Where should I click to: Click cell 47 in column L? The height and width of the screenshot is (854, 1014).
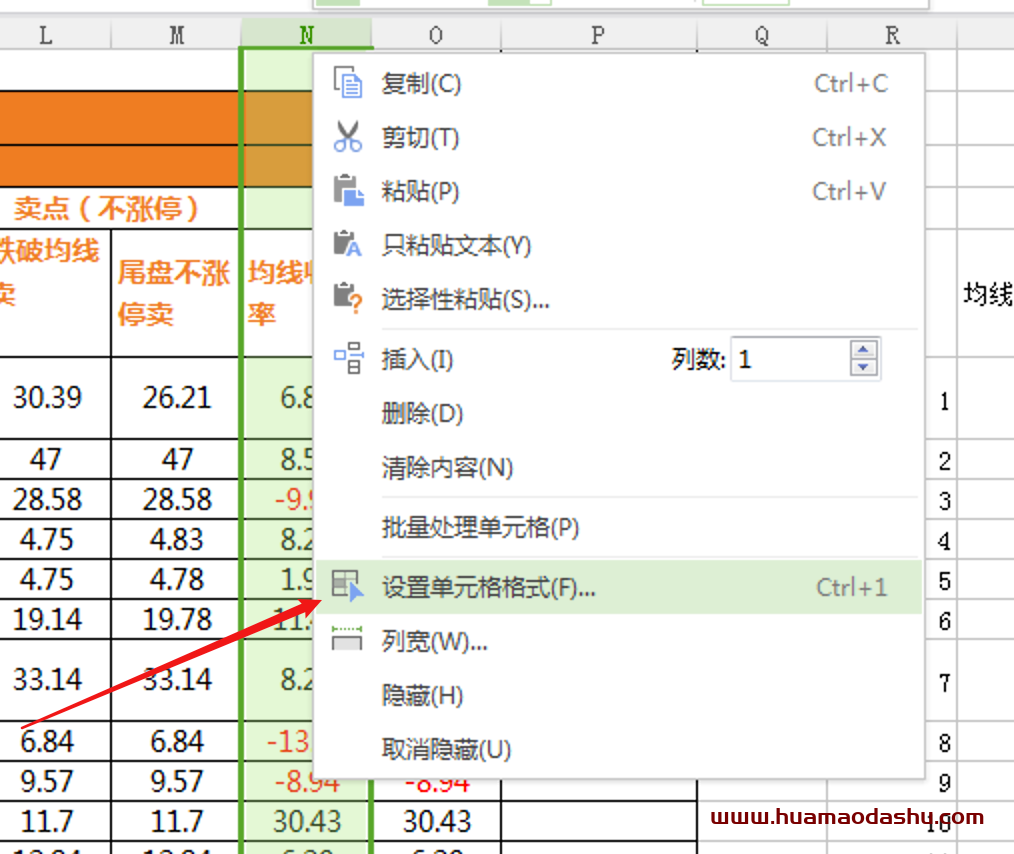55,459
